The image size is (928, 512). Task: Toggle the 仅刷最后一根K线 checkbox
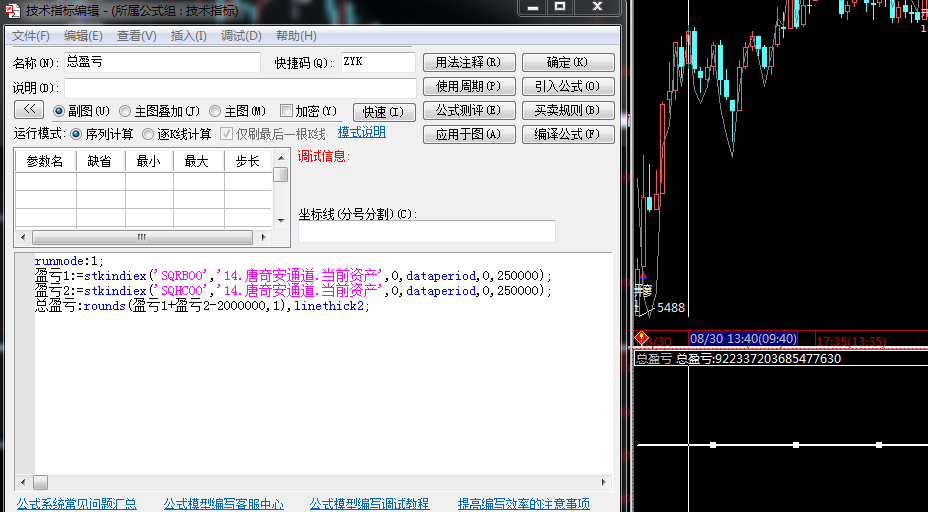pyautogui.click(x=226, y=134)
